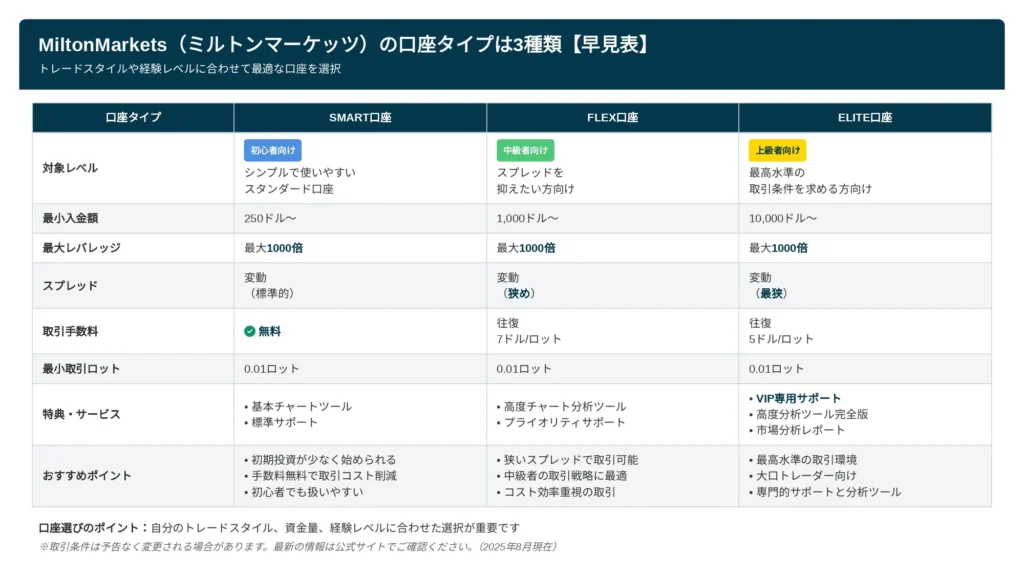Select the "変動（最狭）" spread cell

[865, 285]
